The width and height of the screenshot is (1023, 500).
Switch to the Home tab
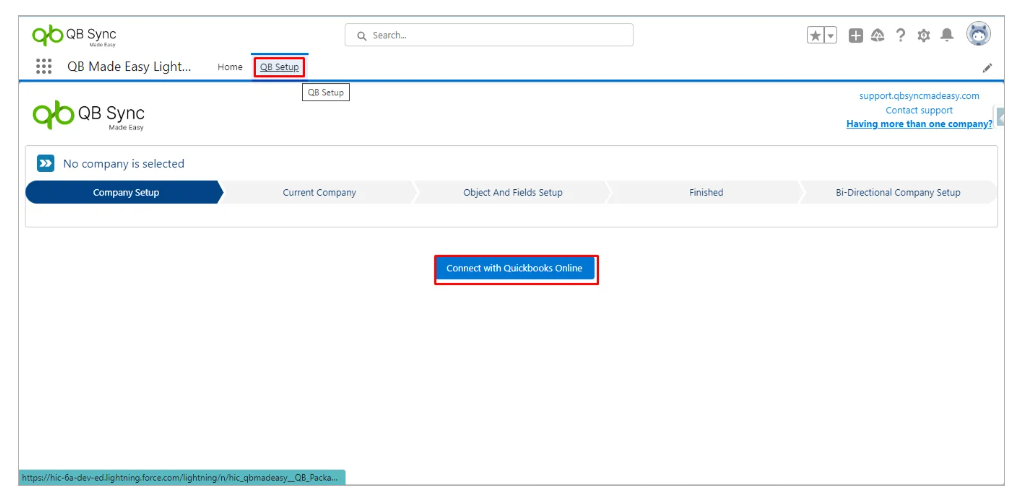(x=230, y=67)
